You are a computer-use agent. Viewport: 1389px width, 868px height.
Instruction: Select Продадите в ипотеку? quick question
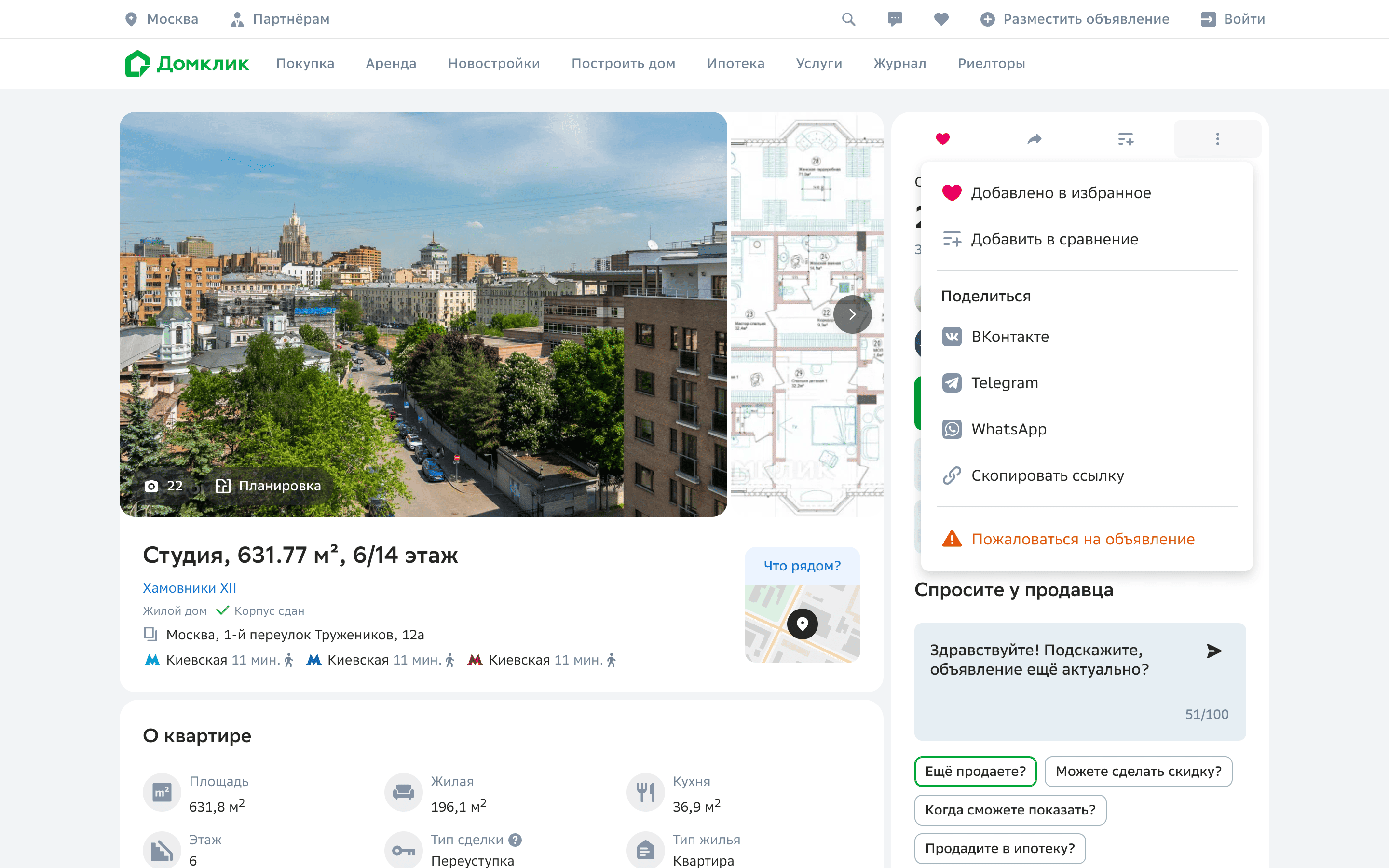pyautogui.click(x=1000, y=848)
